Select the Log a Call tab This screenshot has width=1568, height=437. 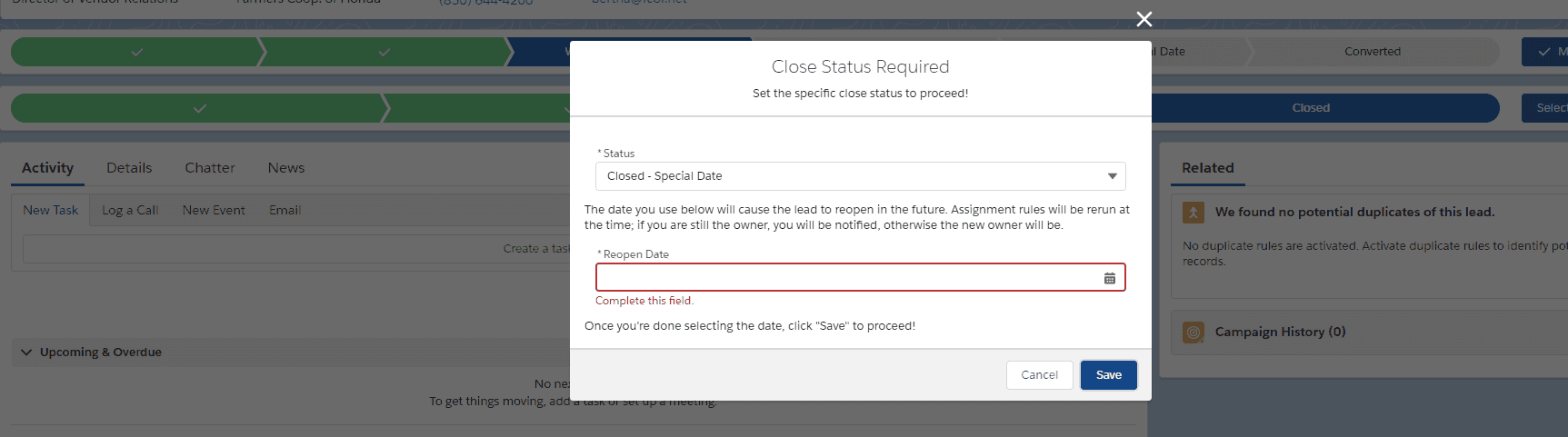130,210
